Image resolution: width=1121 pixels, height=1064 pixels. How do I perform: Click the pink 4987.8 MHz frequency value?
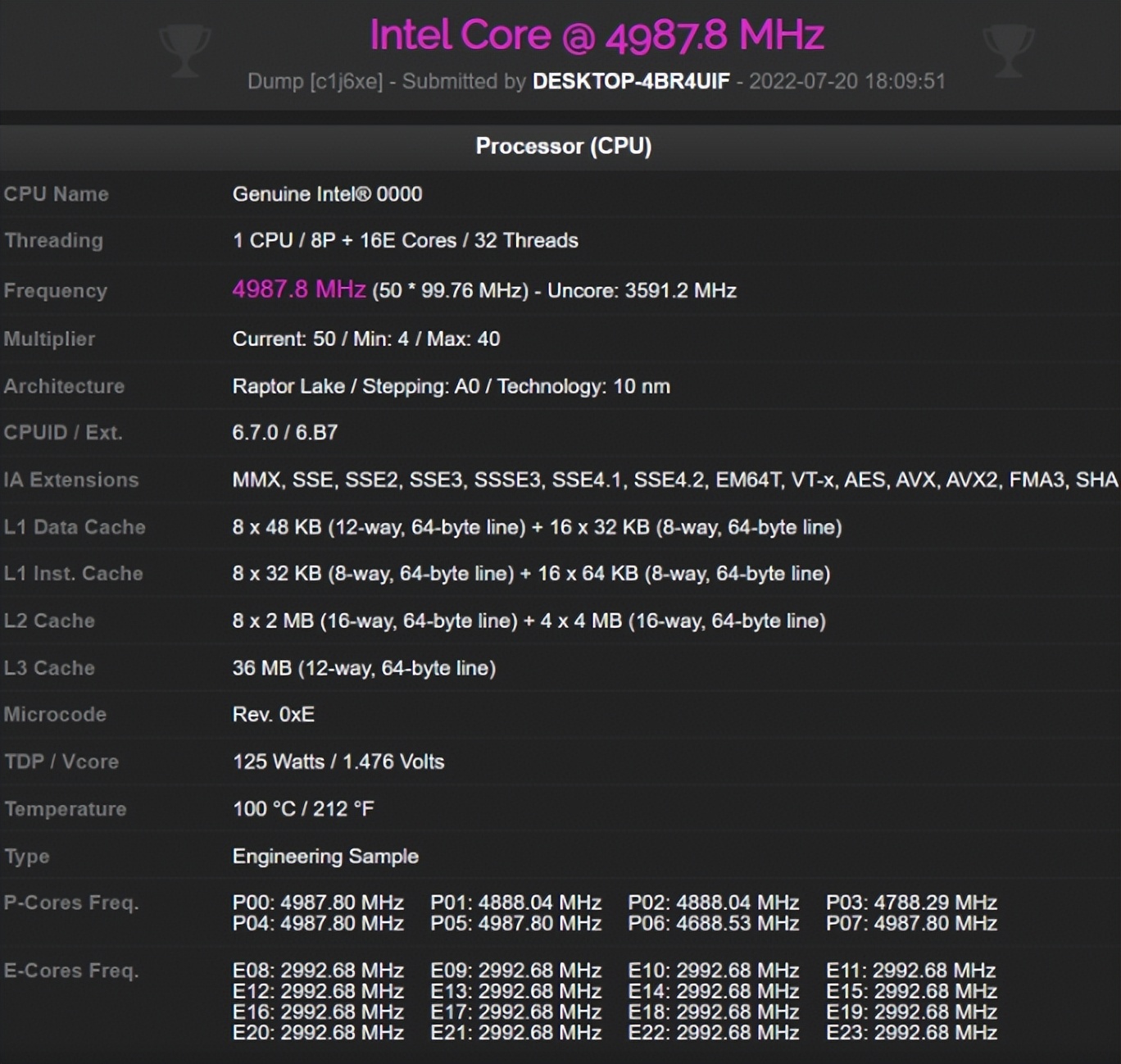[298, 289]
